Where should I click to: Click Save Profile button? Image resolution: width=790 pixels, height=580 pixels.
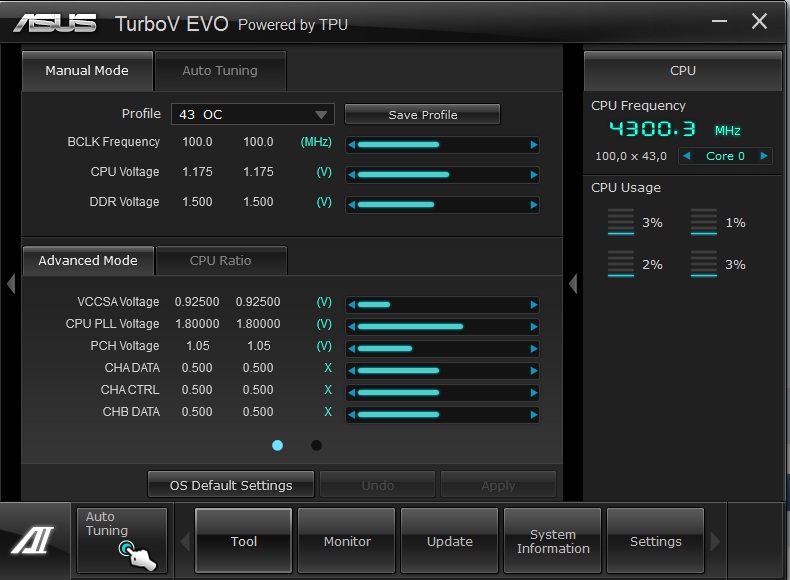click(423, 114)
